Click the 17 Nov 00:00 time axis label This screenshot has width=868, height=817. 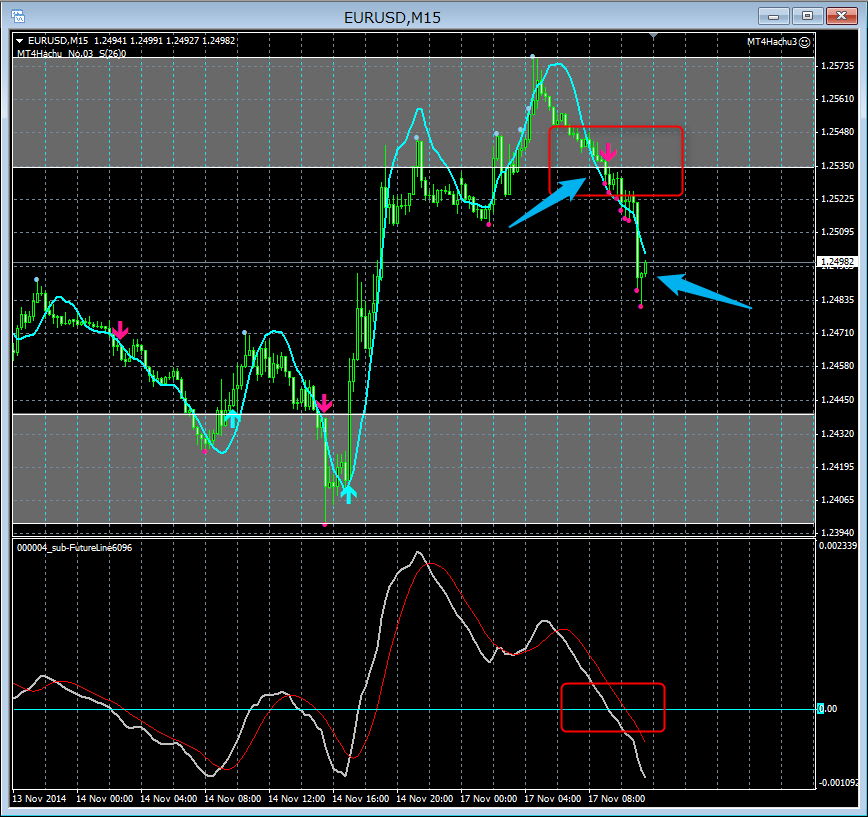(488, 799)
